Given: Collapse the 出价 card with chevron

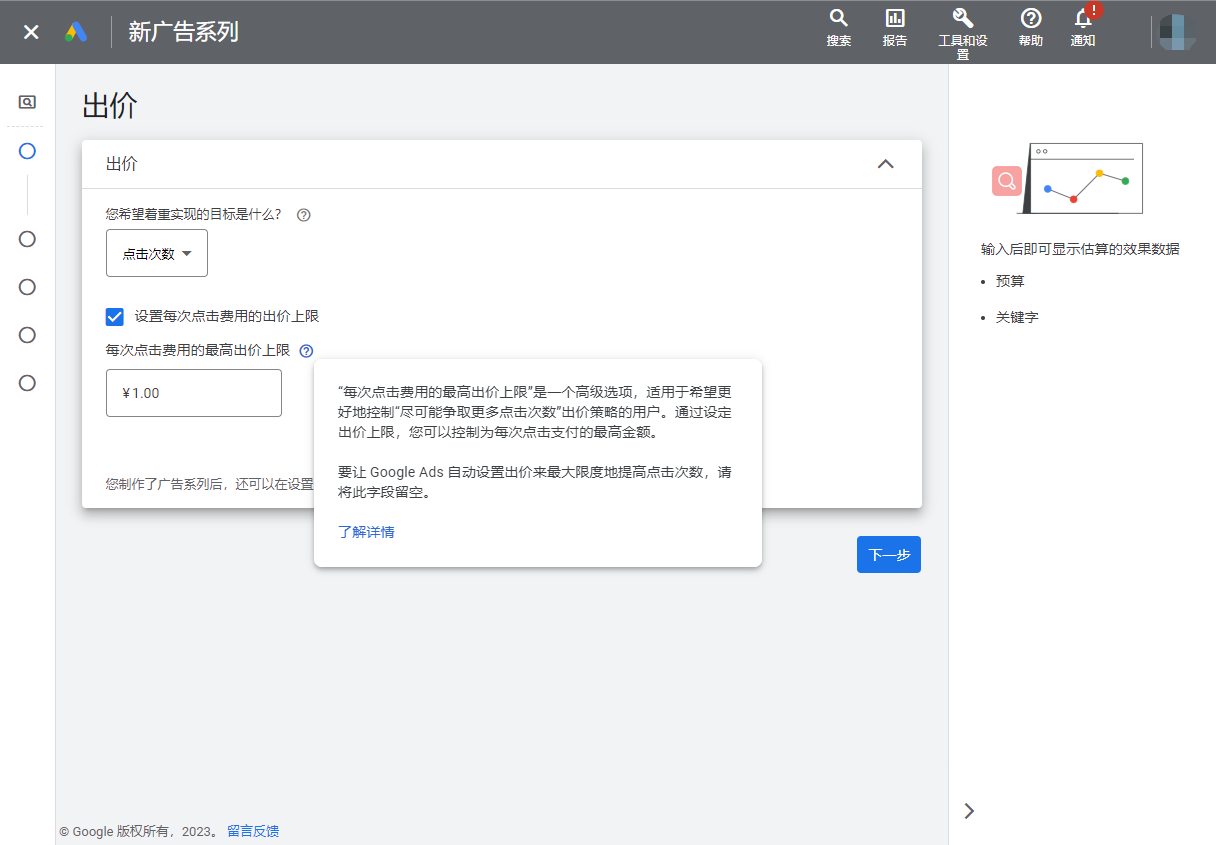Looking at the screenshot, I should (x=885, y=164).
